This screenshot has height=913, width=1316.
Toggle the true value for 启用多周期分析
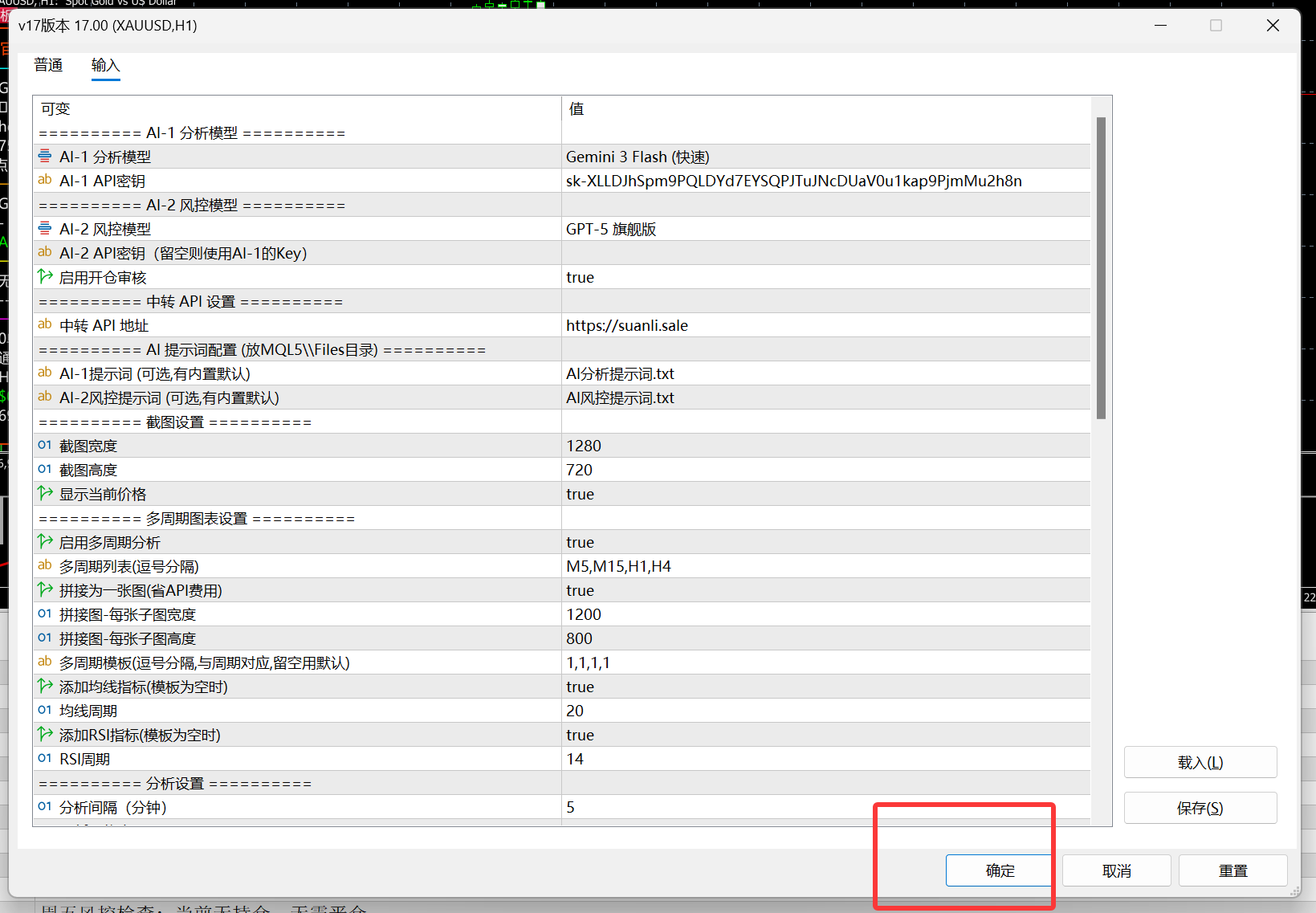point(580,542)
